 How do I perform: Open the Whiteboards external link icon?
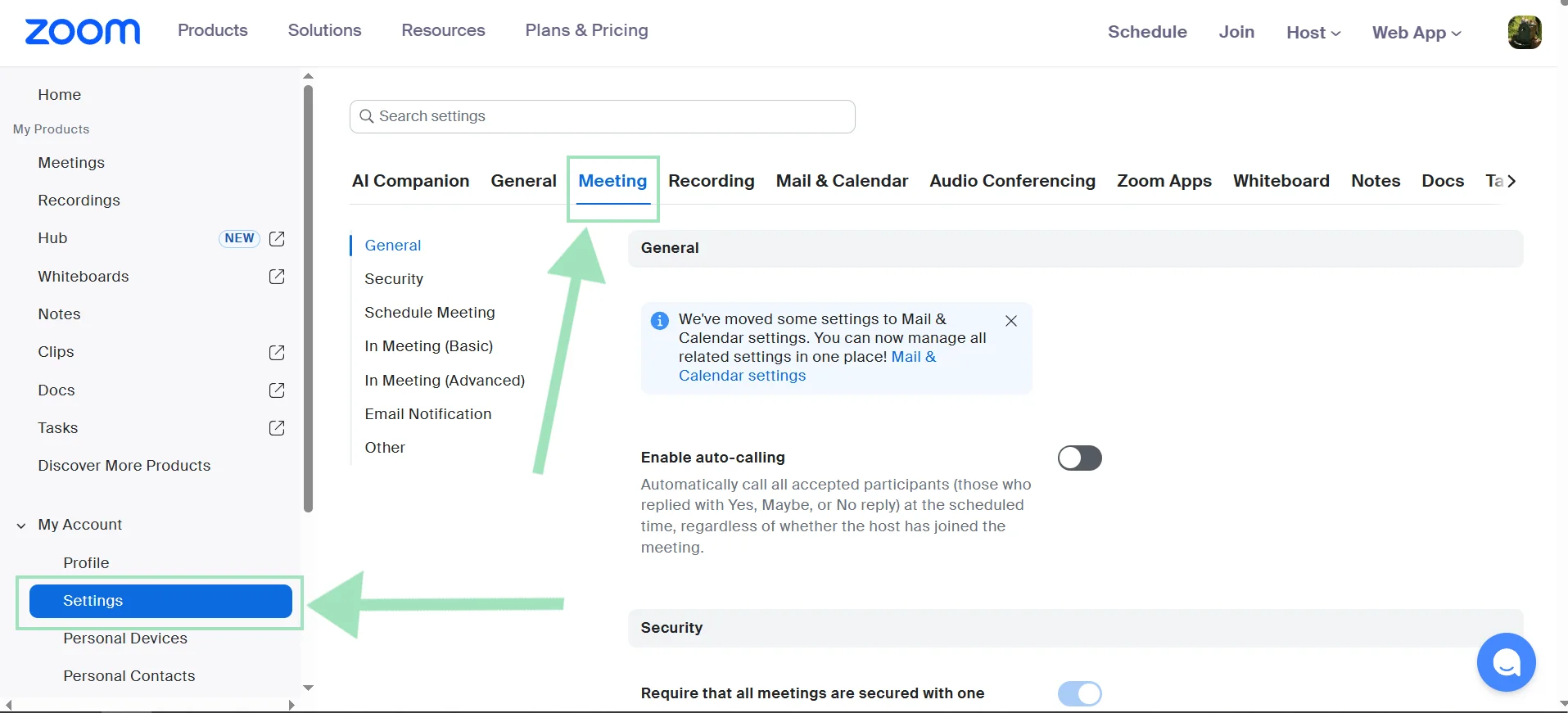click(277, 277)
